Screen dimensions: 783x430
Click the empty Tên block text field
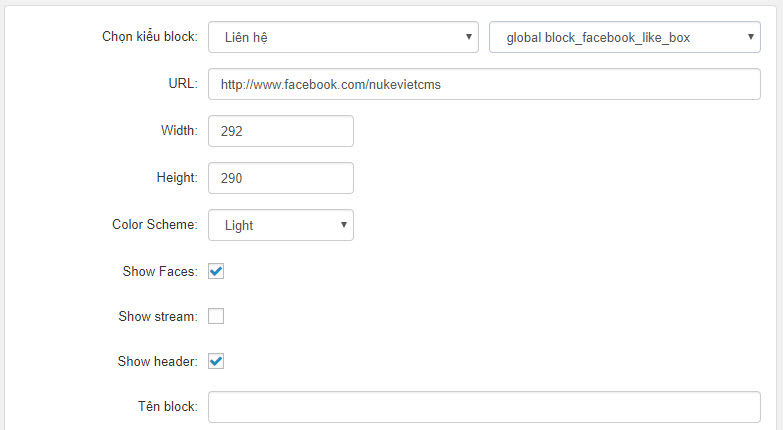click(484, 407)
